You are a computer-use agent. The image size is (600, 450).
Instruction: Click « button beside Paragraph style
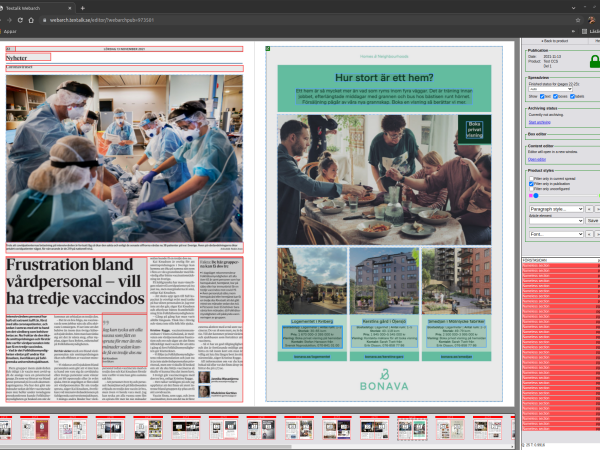[589, 209]
